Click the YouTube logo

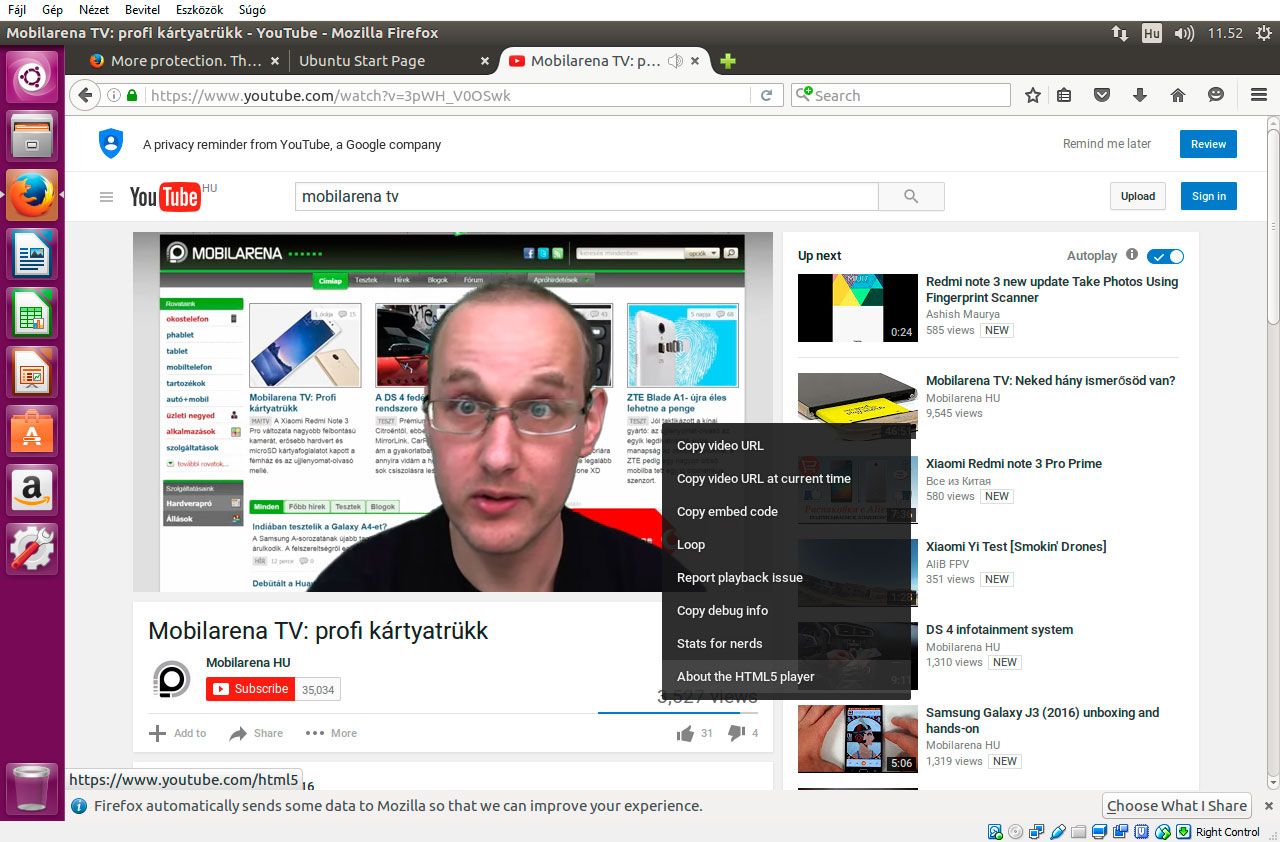(166, 196)
